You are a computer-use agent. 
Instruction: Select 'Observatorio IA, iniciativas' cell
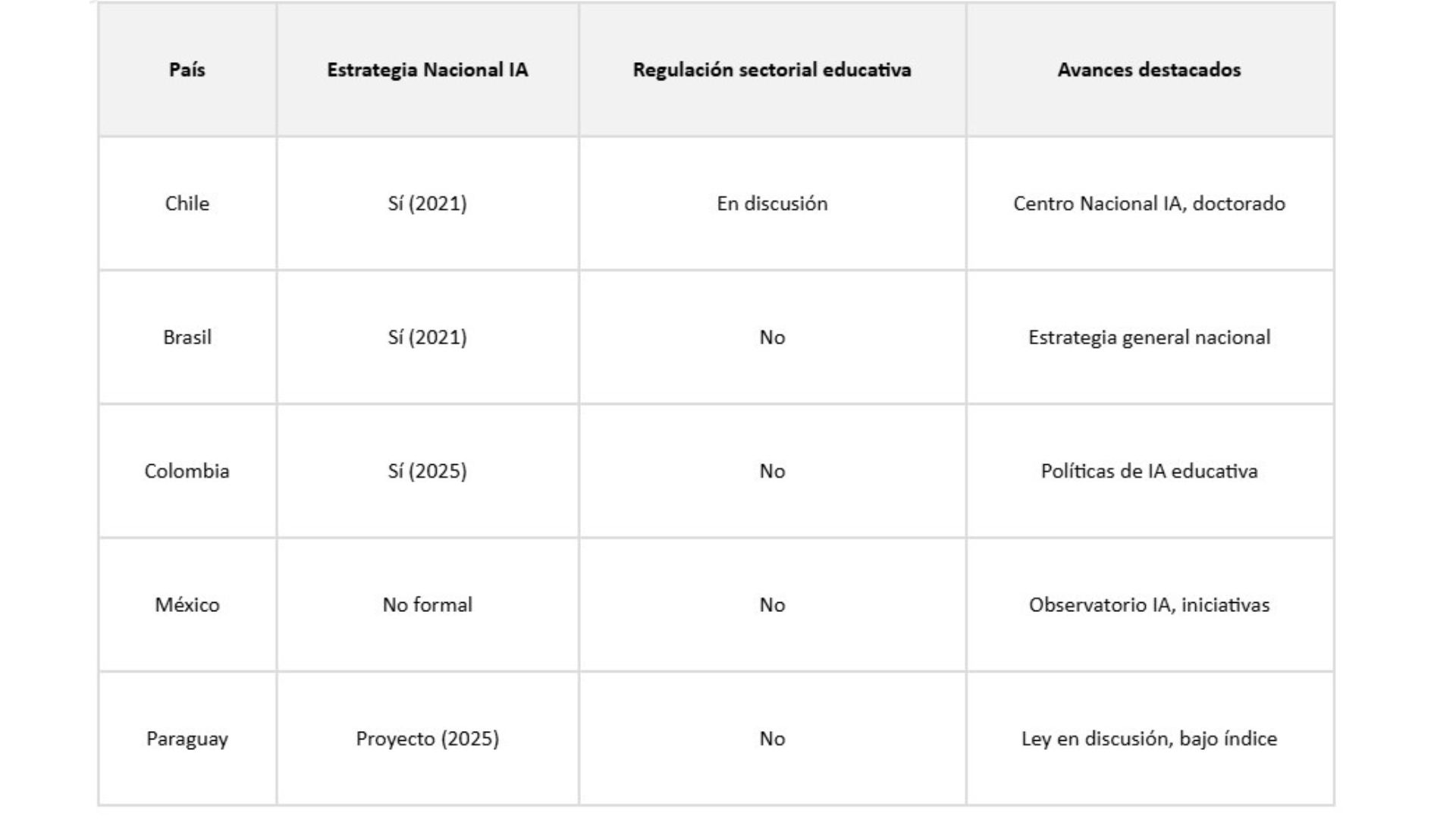(x=1149, y=604)
